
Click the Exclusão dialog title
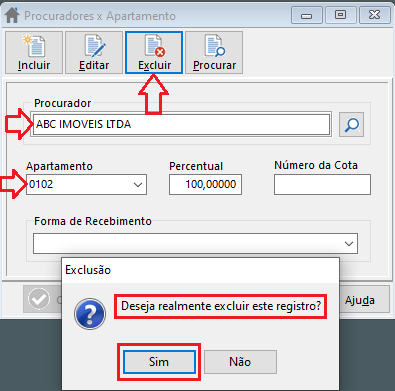[x=88, y=270]
